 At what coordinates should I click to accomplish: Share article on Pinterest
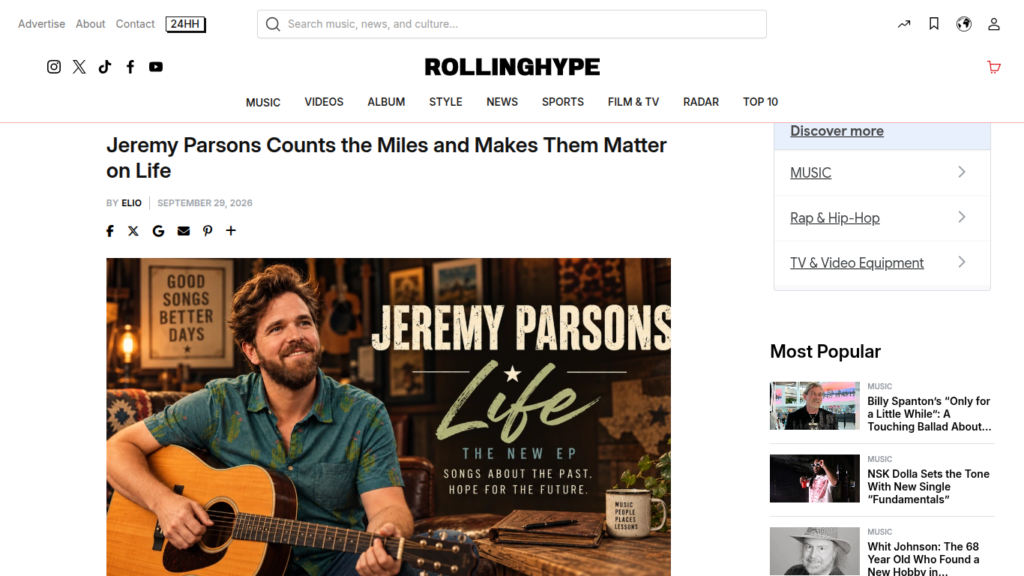tap(208, 231)
